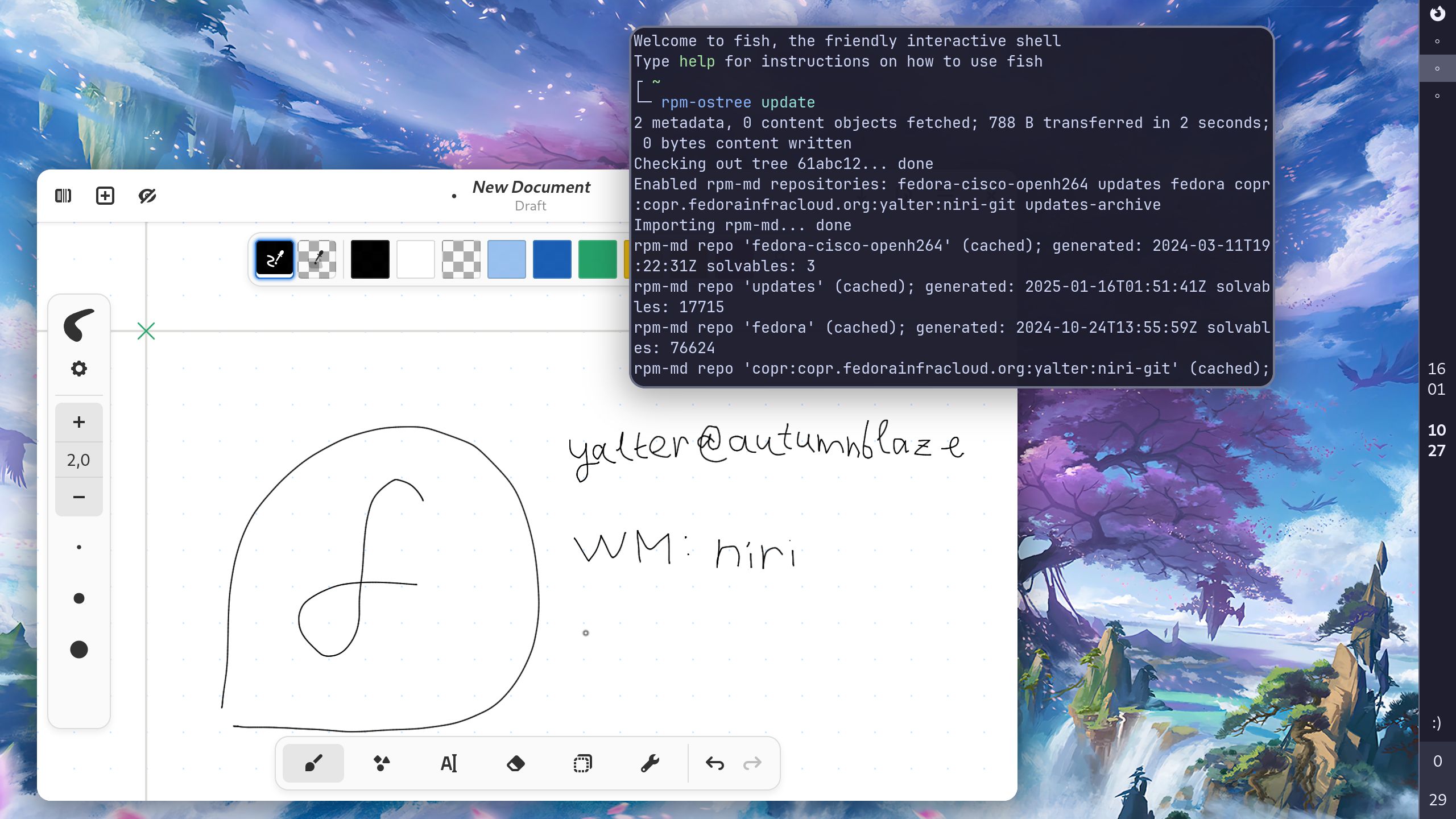Open a new tab with the plus button
The height and width of the screenshot is (819, 1456).
point(105,196)
